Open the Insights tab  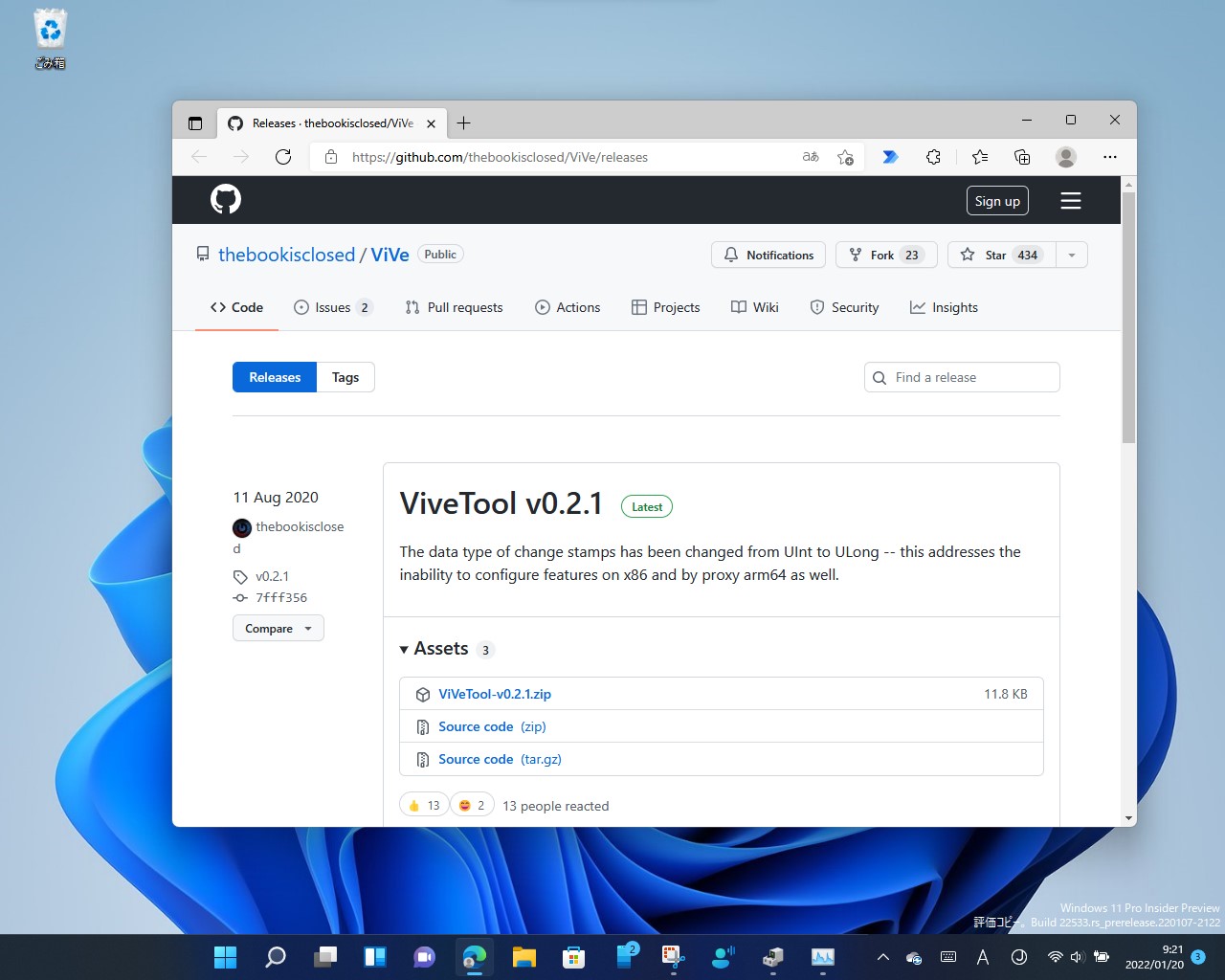(944, 307)
